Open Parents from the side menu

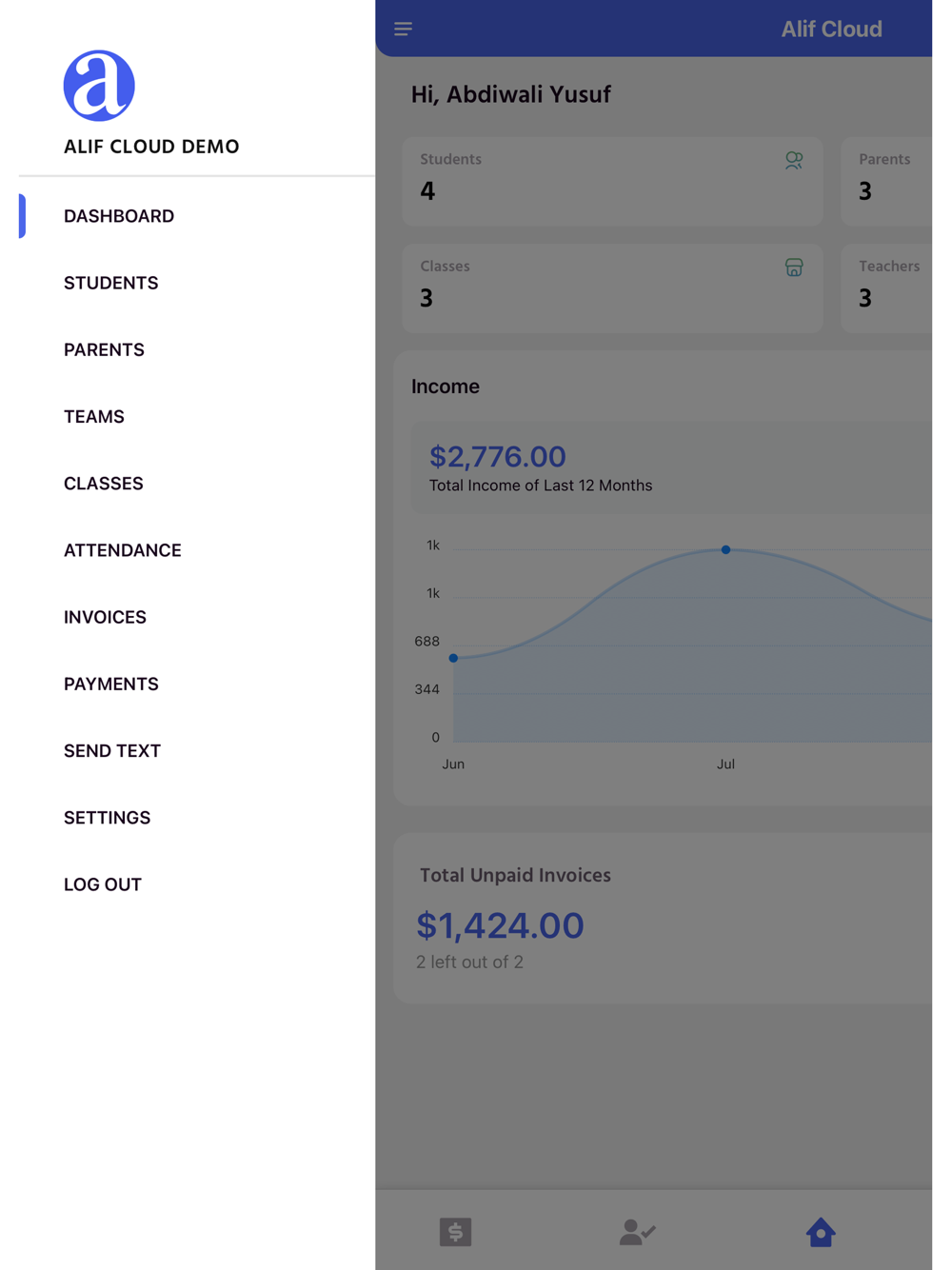(104, 349)
